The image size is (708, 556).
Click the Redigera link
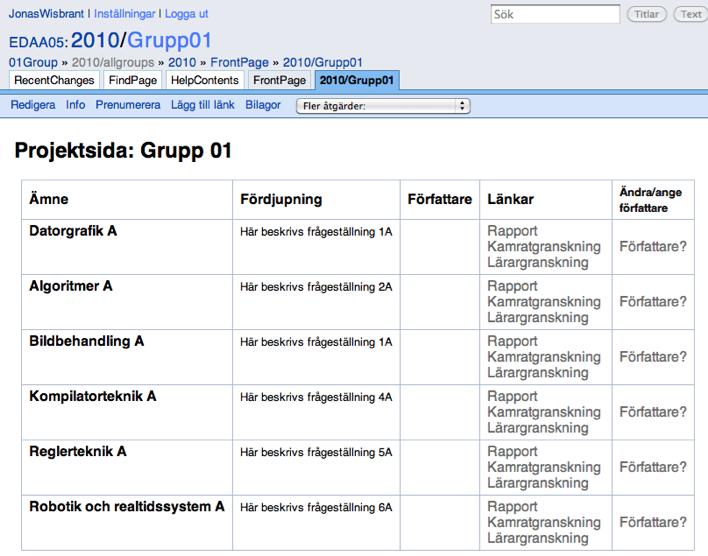(33, 105)
